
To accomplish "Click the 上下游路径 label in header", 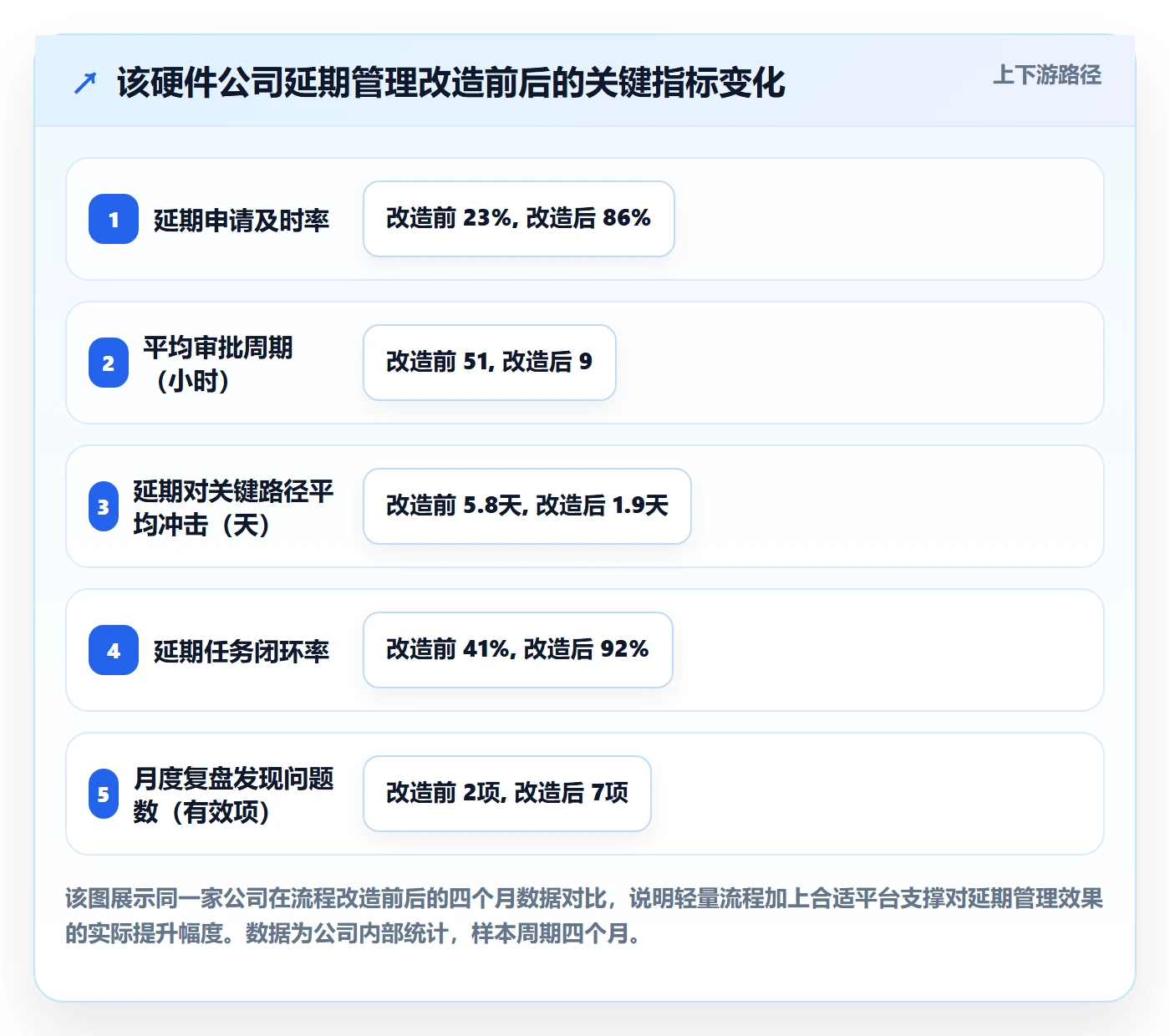I will (1047, 74).
